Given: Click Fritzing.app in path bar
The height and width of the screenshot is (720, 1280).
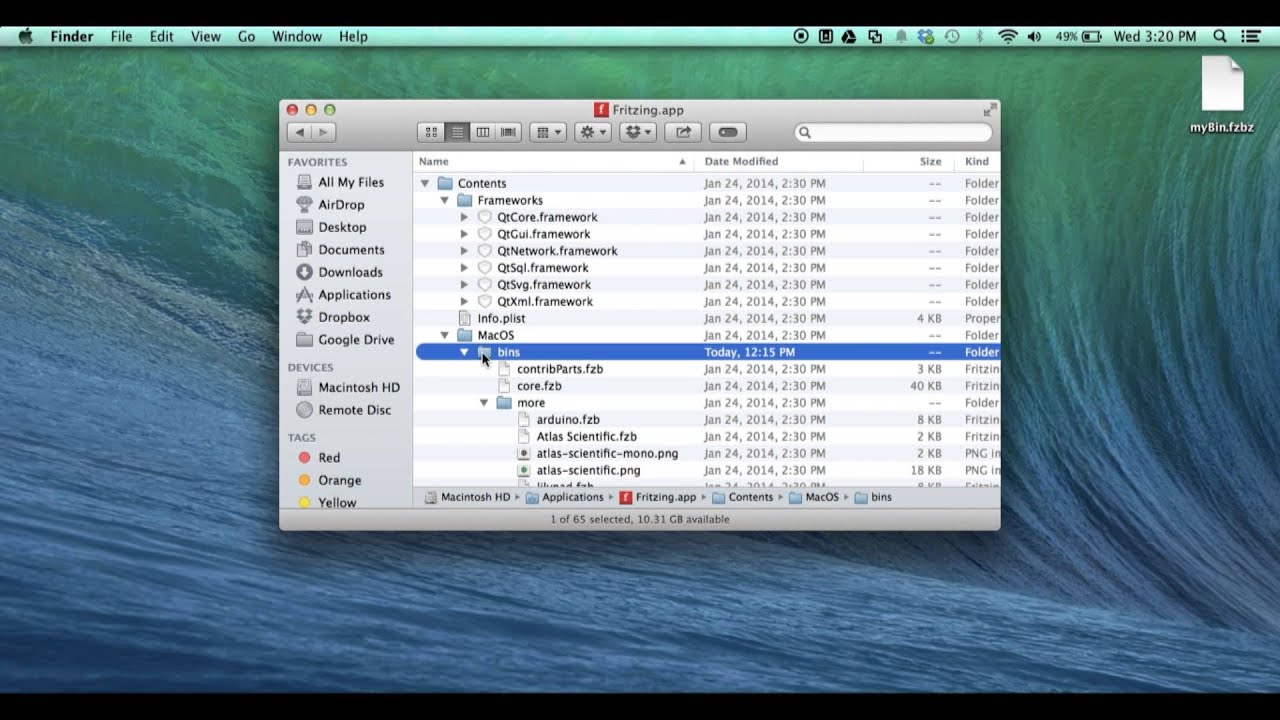Looking at the screenshot, I should (x=657, y=497).
